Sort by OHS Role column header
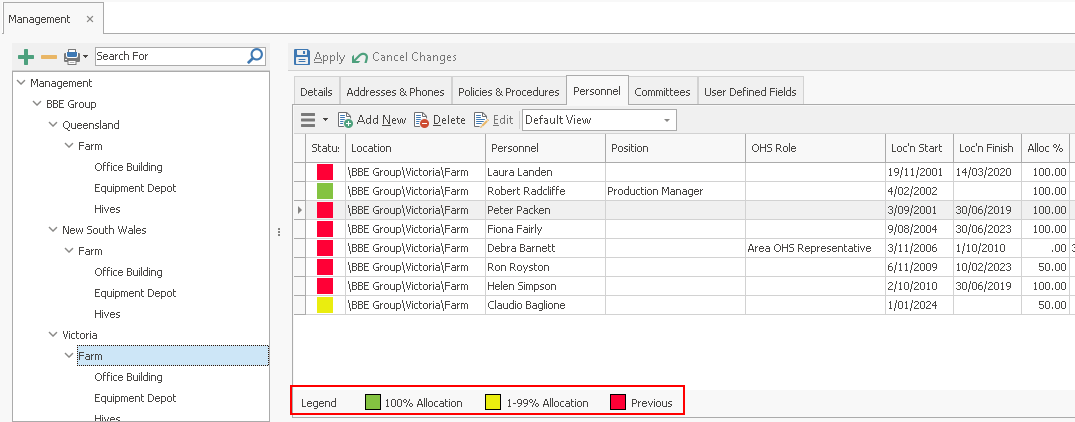Viewport: 1075px width, 422px height. (x=815, y=148)
